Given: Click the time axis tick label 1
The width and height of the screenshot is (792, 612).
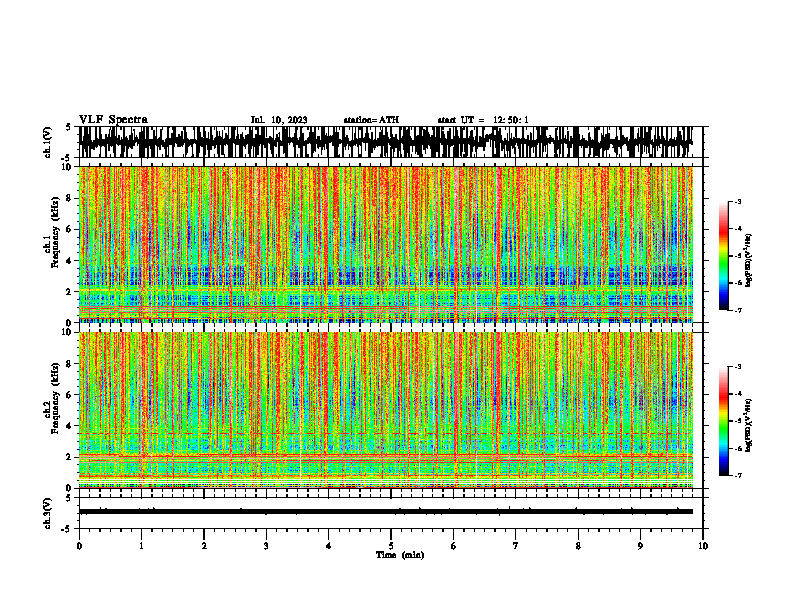Looking at the screenshot, I should (x=141, y=546).
